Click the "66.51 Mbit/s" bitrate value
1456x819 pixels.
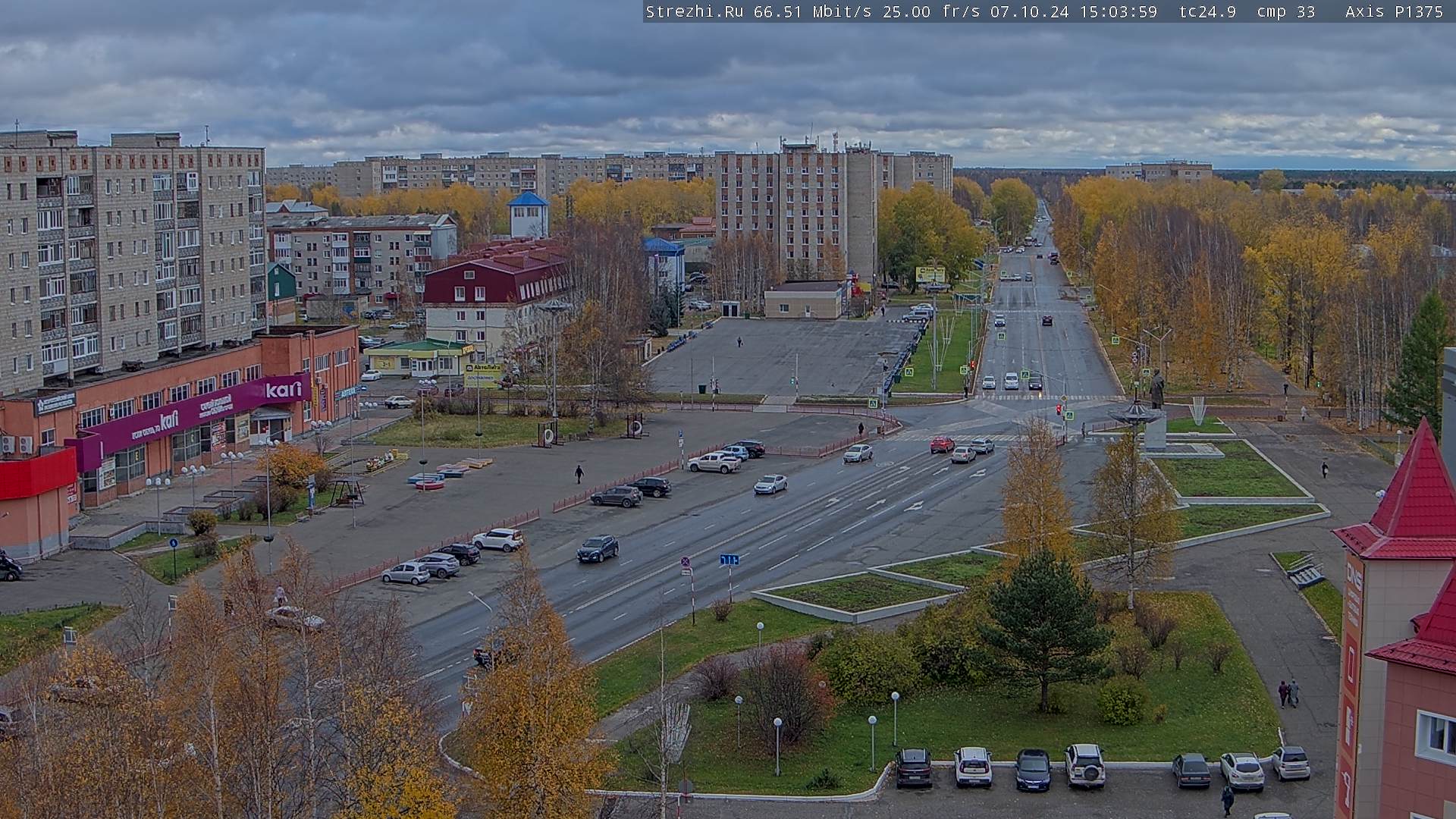click(811, 11)
